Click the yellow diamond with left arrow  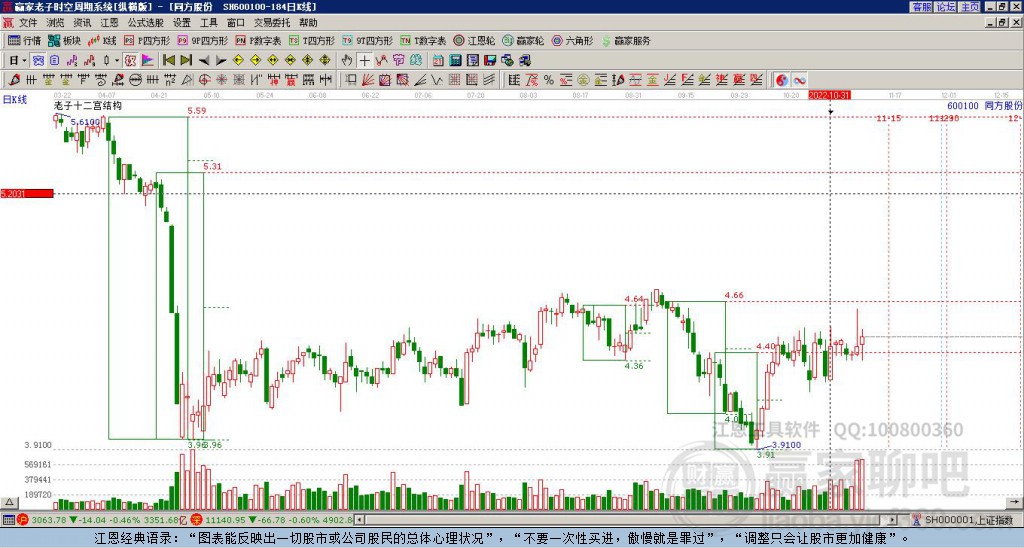(238, 60)
